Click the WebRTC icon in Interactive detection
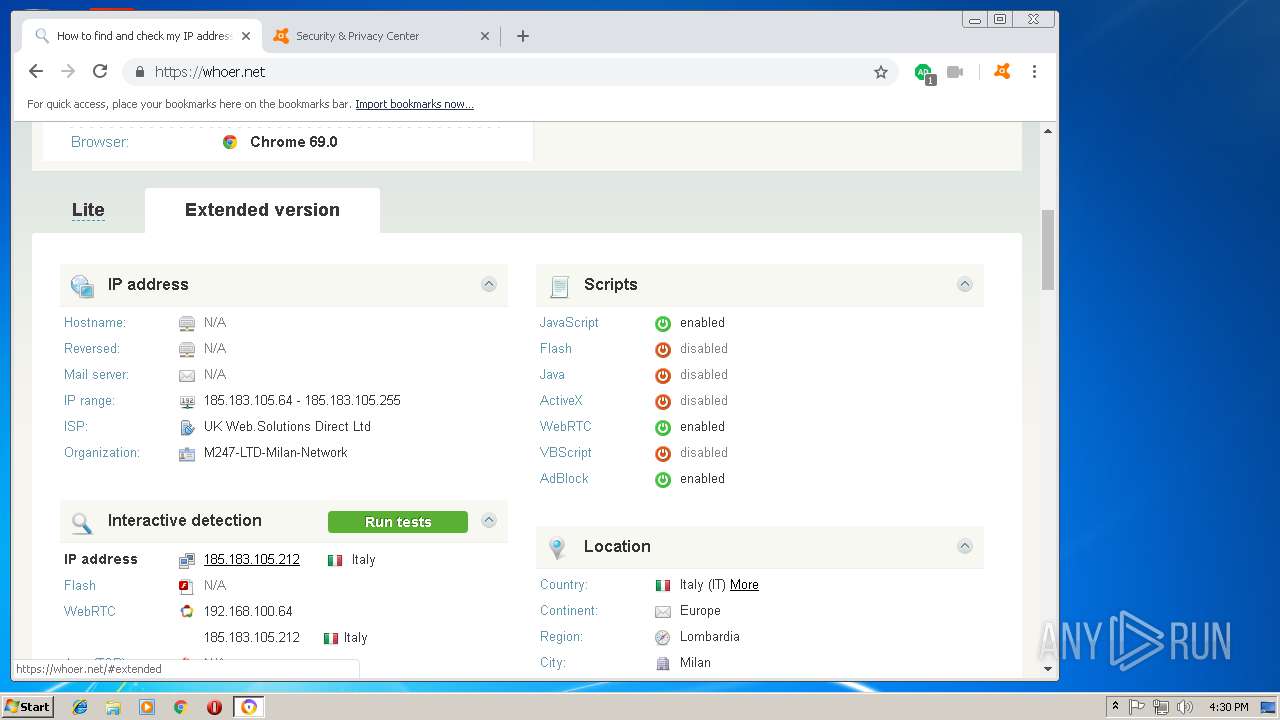Image resolution: width=1280 pixels, height=720 pixels. [186, 611]
